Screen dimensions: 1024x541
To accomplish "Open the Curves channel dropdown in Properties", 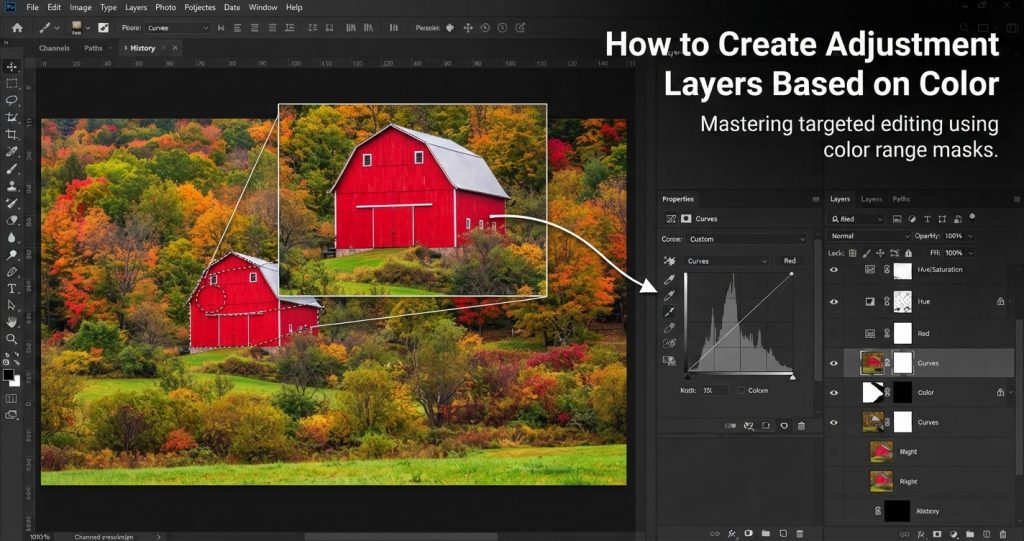I will 727,261.
